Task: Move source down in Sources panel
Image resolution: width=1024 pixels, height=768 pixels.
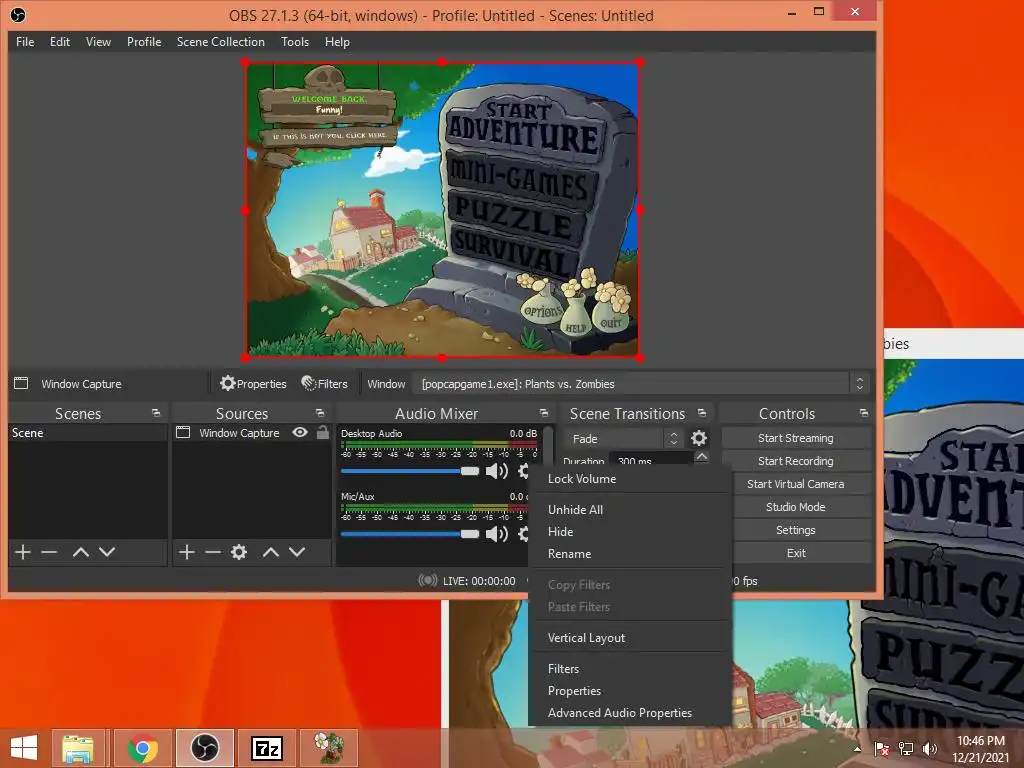Action: 297,552
